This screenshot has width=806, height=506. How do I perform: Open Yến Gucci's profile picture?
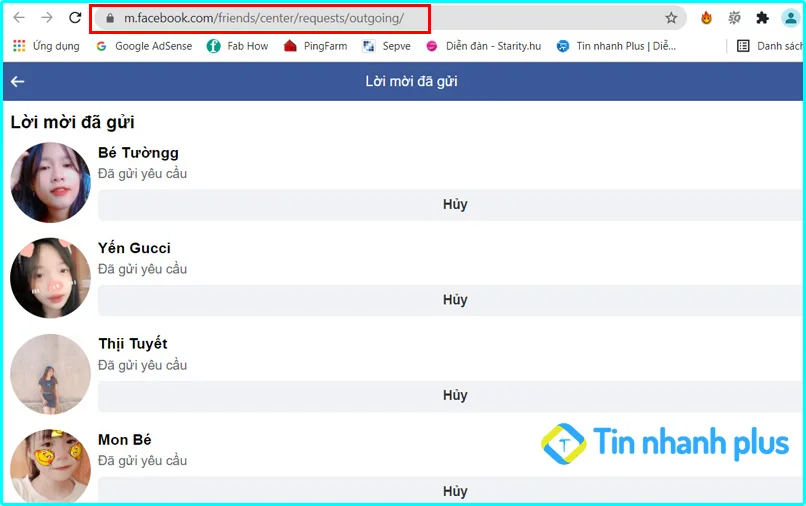(x=50, y=278)
